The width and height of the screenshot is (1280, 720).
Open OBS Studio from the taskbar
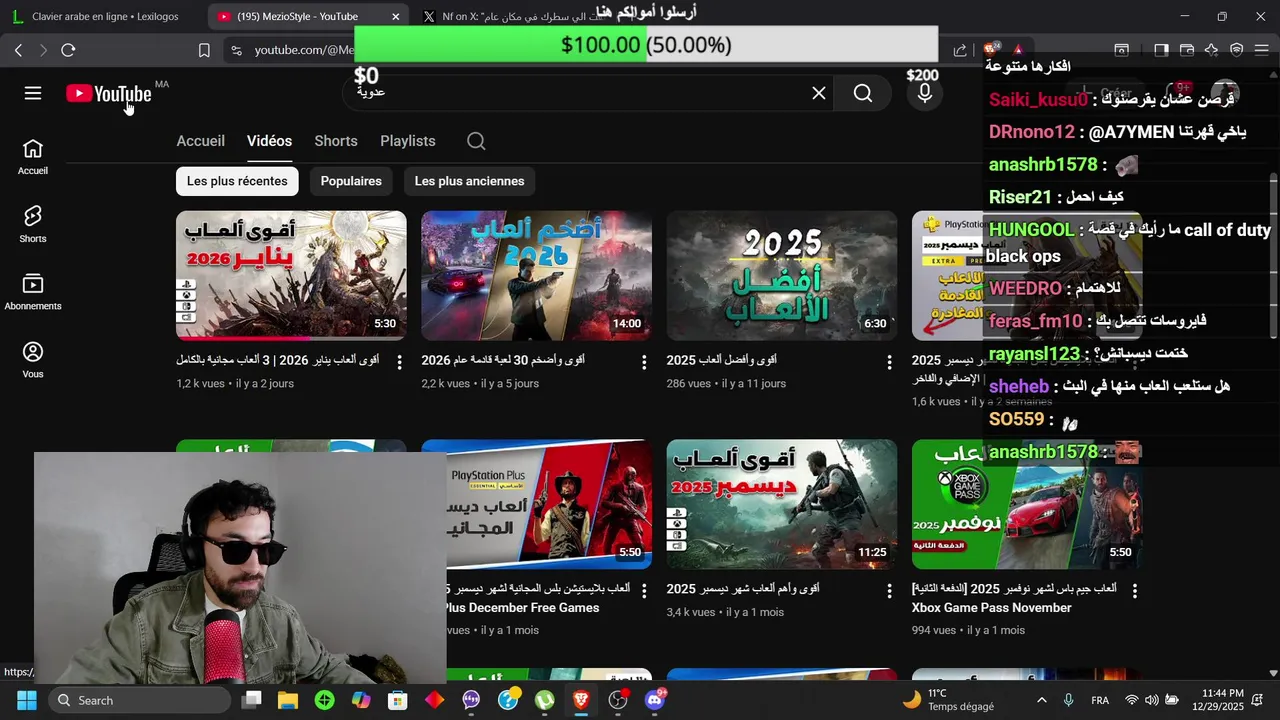618,700
